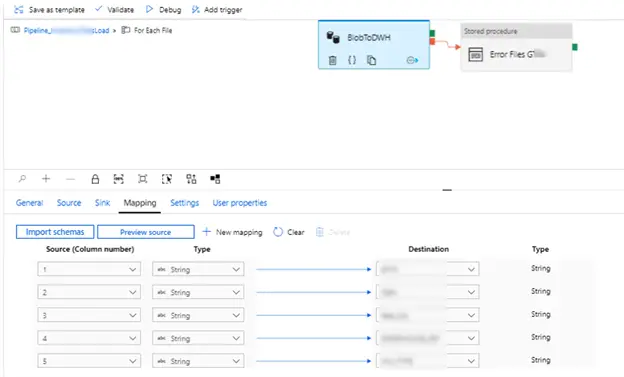Viewport: 624px width, 377px height.
Task: Open destination dropdown for row 5
Action: click(x=428, y=361)
